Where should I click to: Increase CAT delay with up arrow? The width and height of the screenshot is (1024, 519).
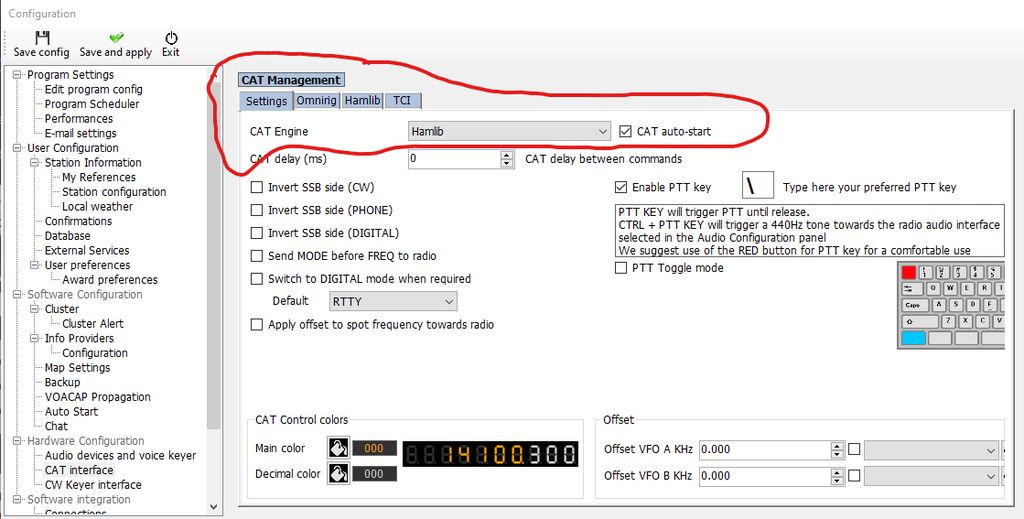[x=507, y=155]
